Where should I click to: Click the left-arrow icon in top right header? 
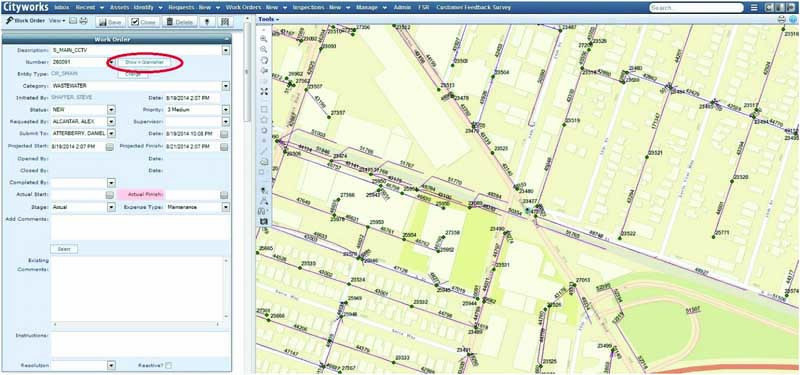(x=768, y=8)
